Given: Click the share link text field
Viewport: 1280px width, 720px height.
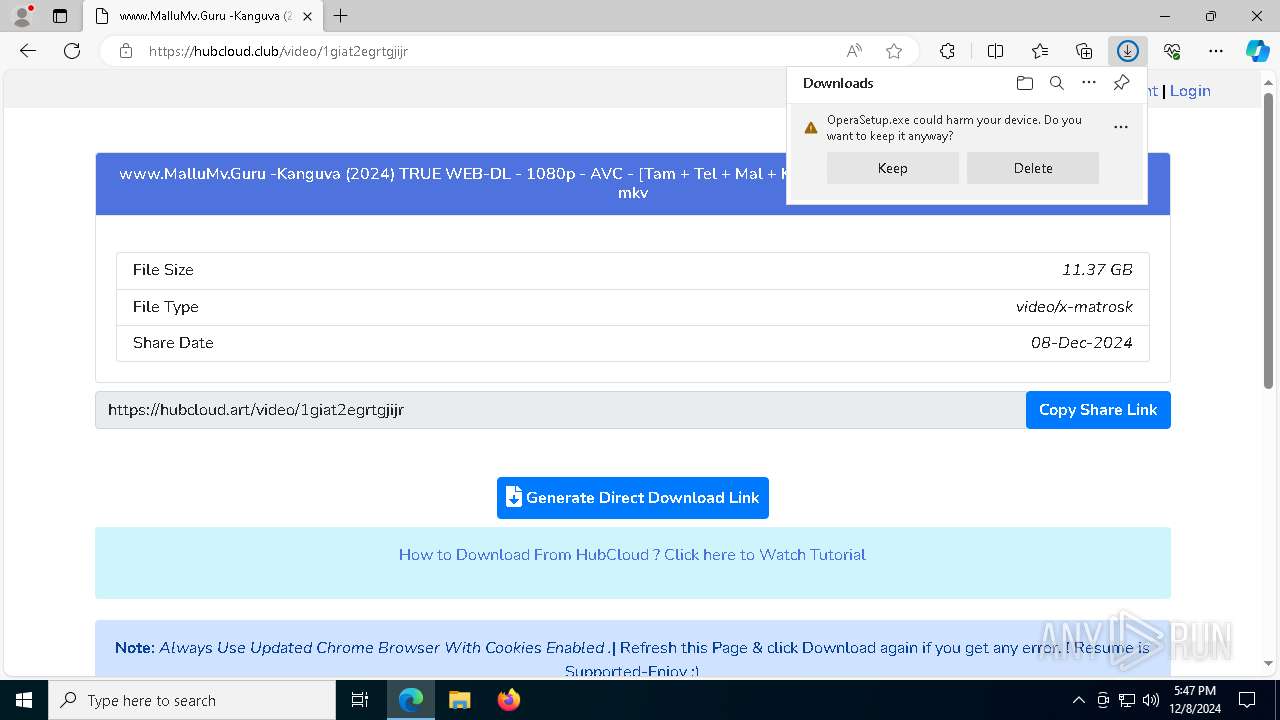Looking at the screenshot, I should 560,410.
